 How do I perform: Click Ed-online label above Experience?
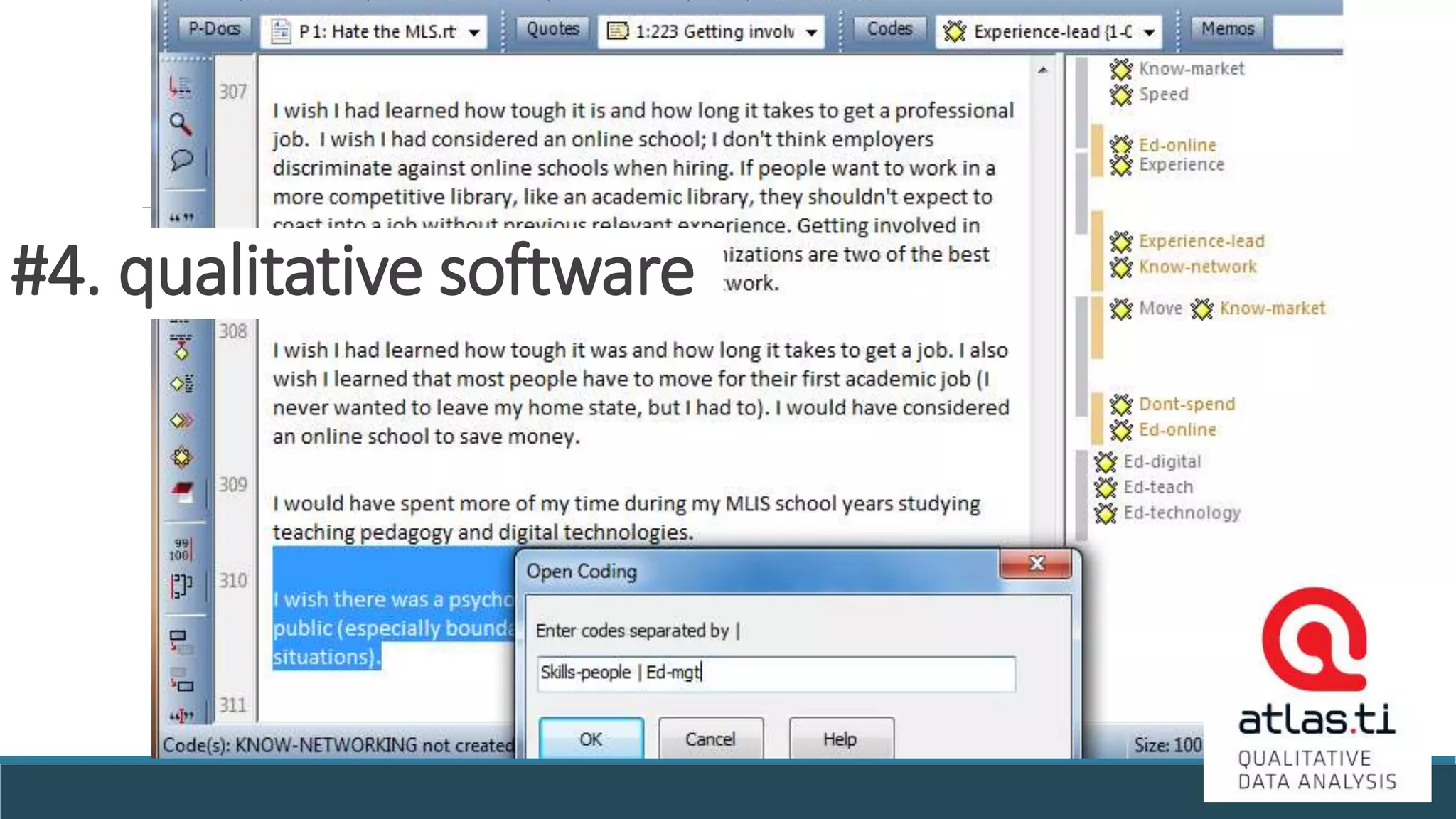(1177, 145)
